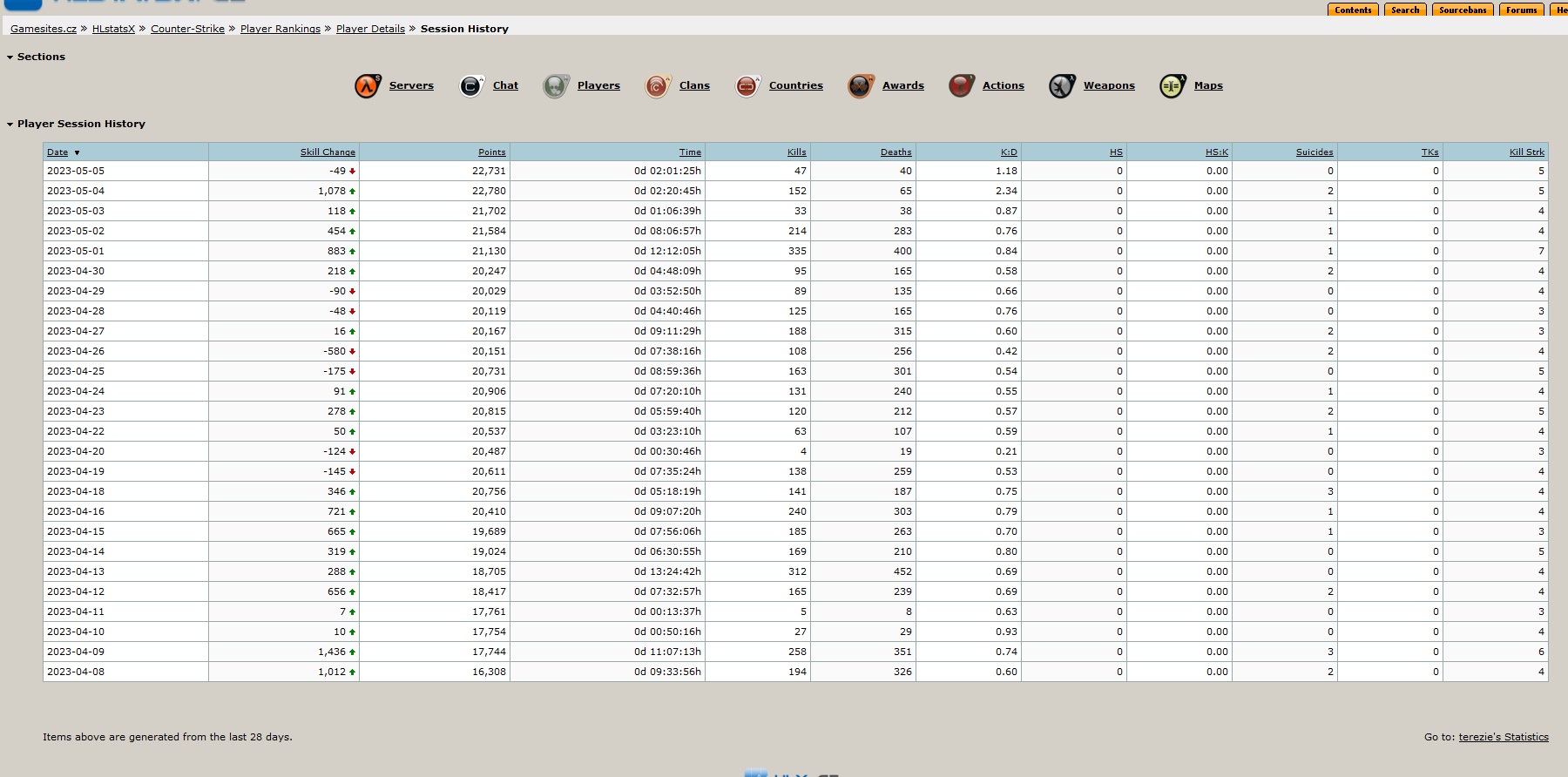The image size is (1568, 777).
Task: Open the Actions section icon
Action: (962, 86)
